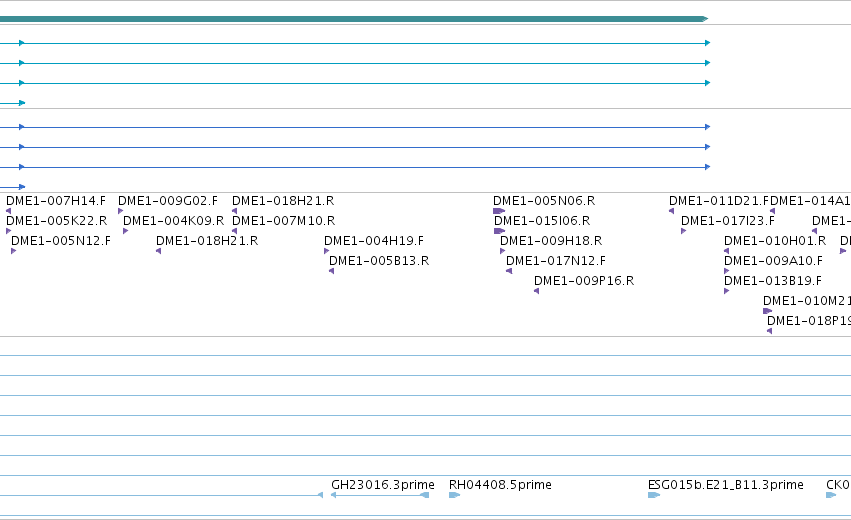851x520 pixels.
Task: Open feature DME1-017I23.F
Action: (x=728, y=221)
